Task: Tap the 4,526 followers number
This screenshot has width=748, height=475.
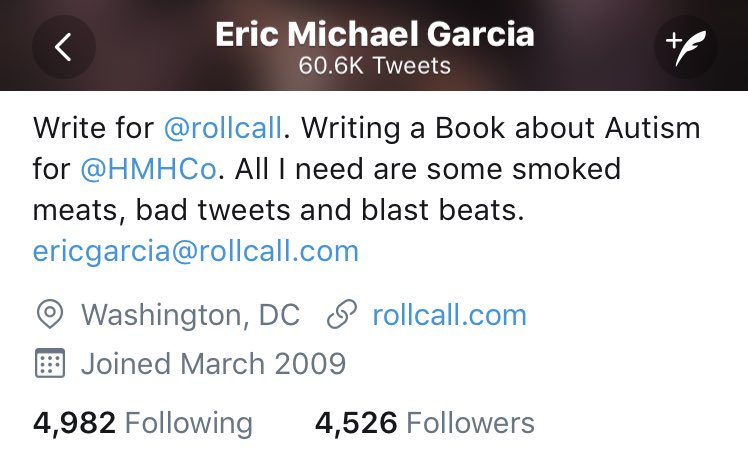Action: [356, 423]
